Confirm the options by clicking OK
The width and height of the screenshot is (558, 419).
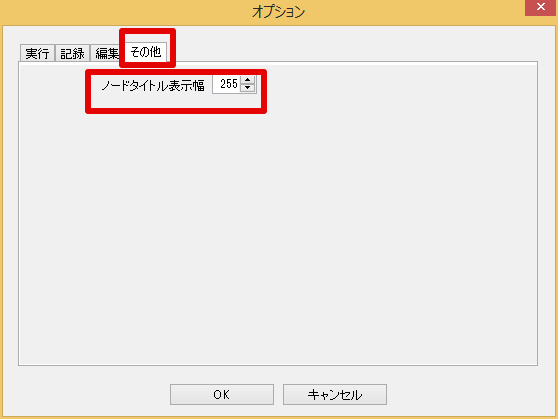[x=222, y=394]
